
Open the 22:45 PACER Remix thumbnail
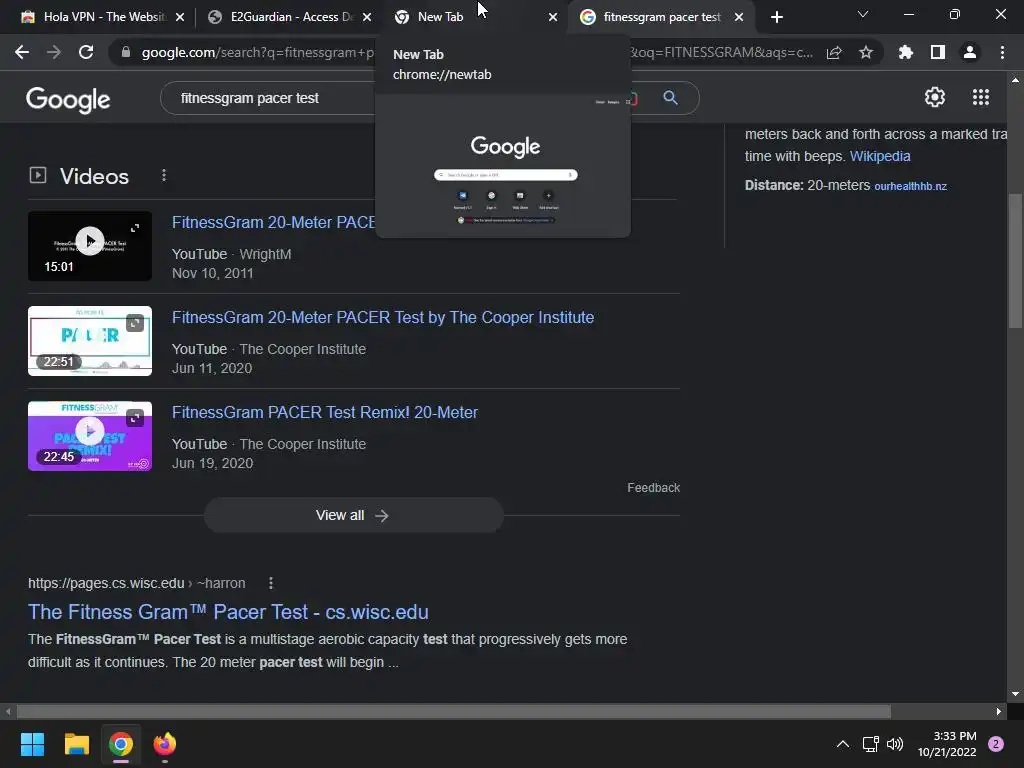89,436
